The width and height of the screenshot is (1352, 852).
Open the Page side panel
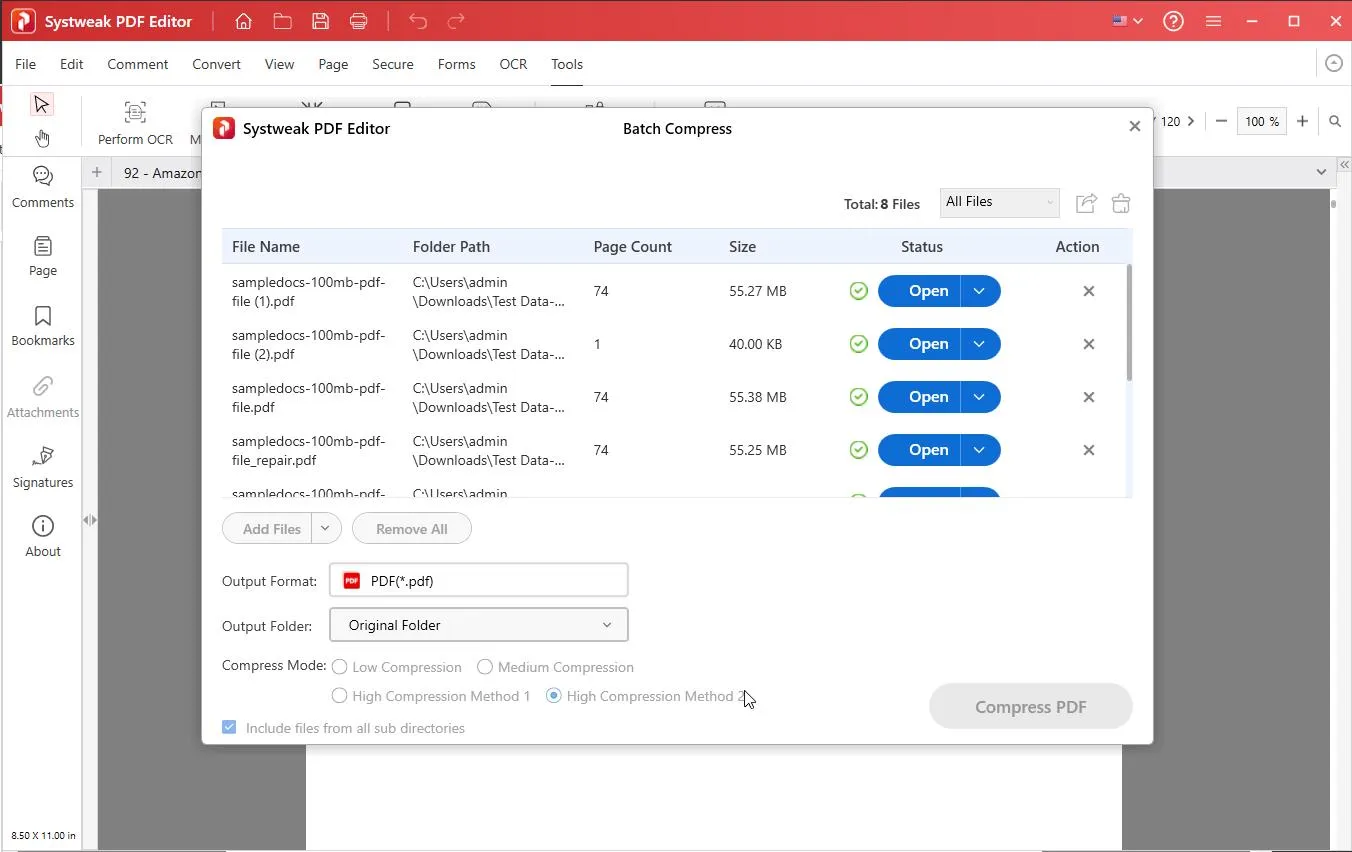coord(42,256)
